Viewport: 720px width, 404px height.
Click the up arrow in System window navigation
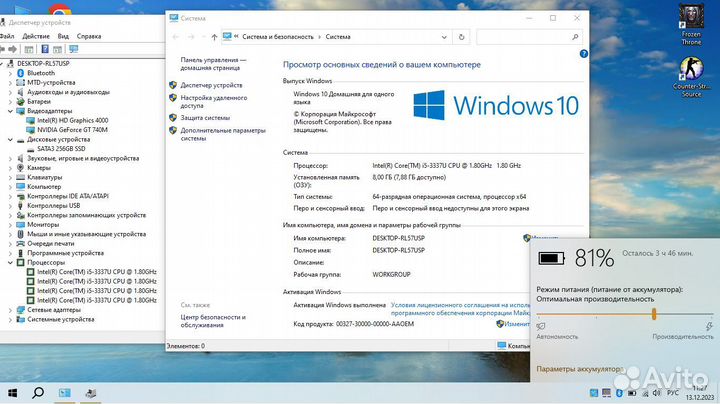click(x=214, y=37)
